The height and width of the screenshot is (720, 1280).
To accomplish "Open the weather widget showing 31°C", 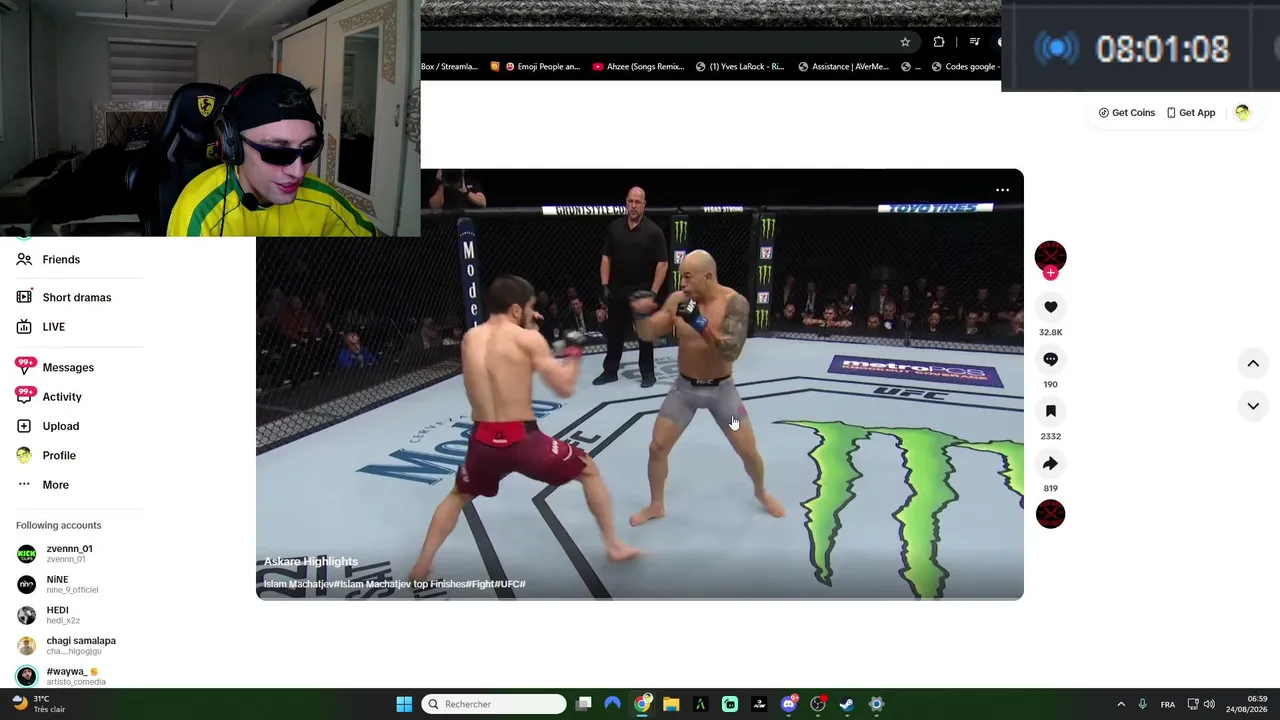I will coord(38,704).
